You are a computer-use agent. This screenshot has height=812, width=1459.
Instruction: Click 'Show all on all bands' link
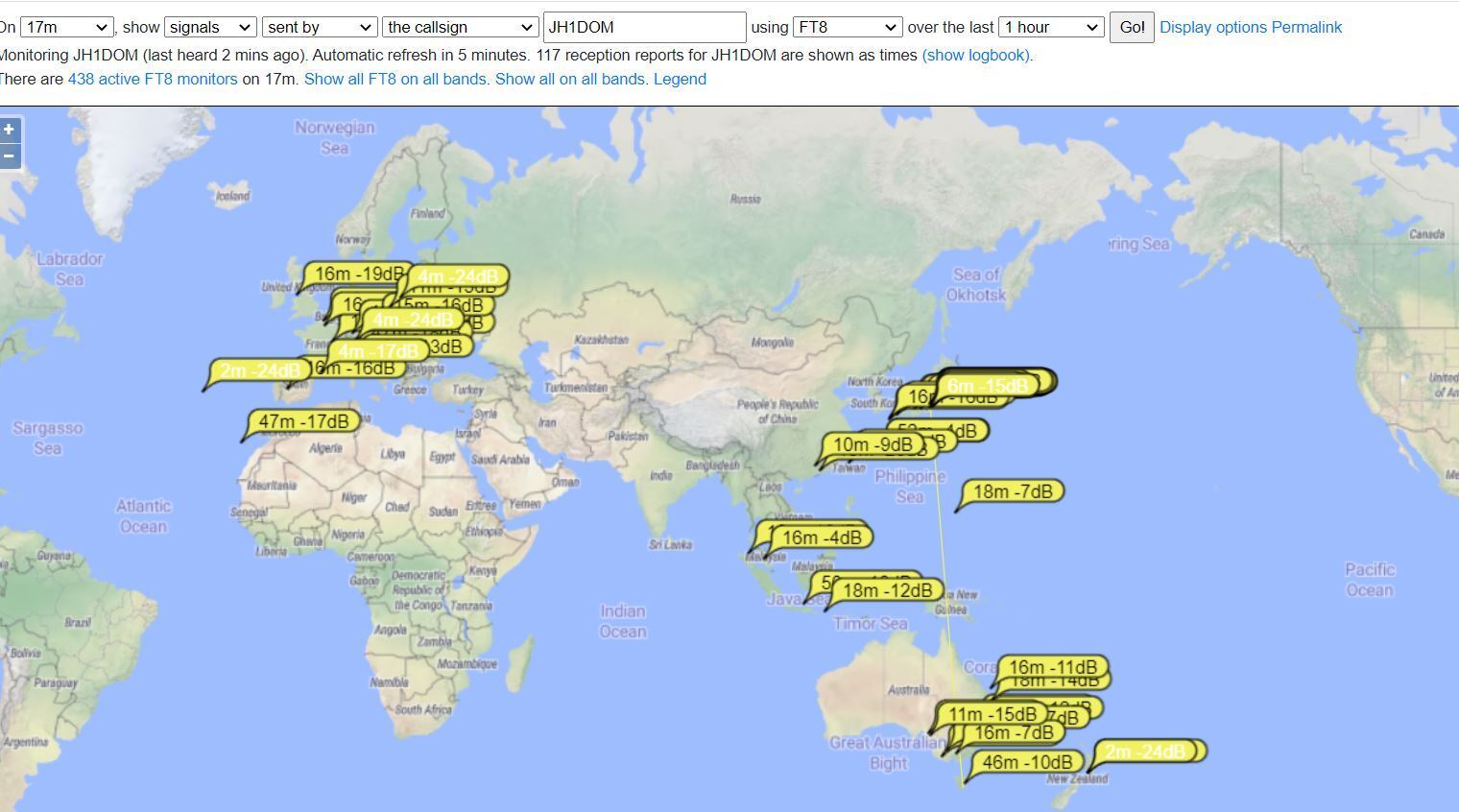570,79
